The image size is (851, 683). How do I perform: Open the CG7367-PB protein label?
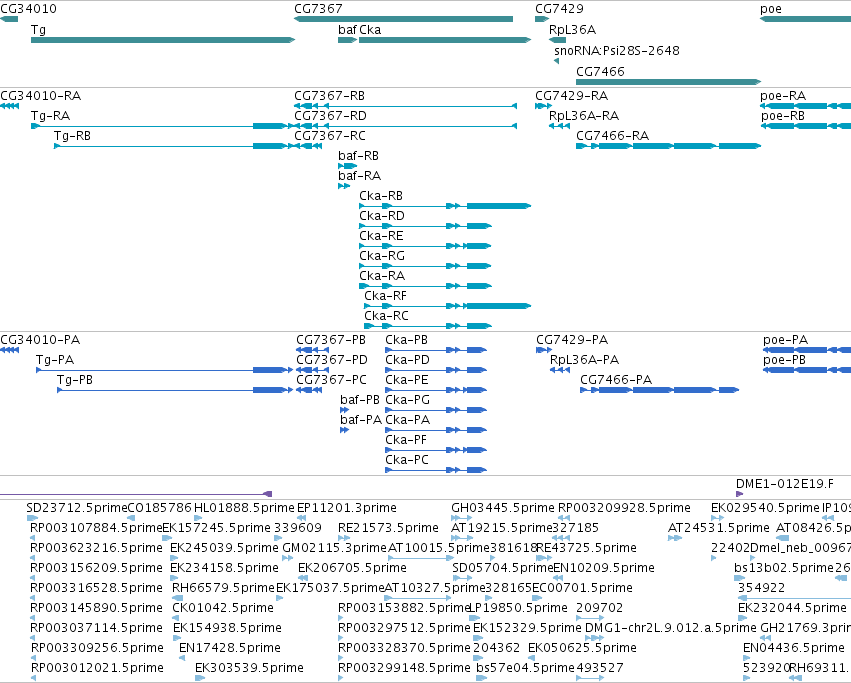point(331,340)
